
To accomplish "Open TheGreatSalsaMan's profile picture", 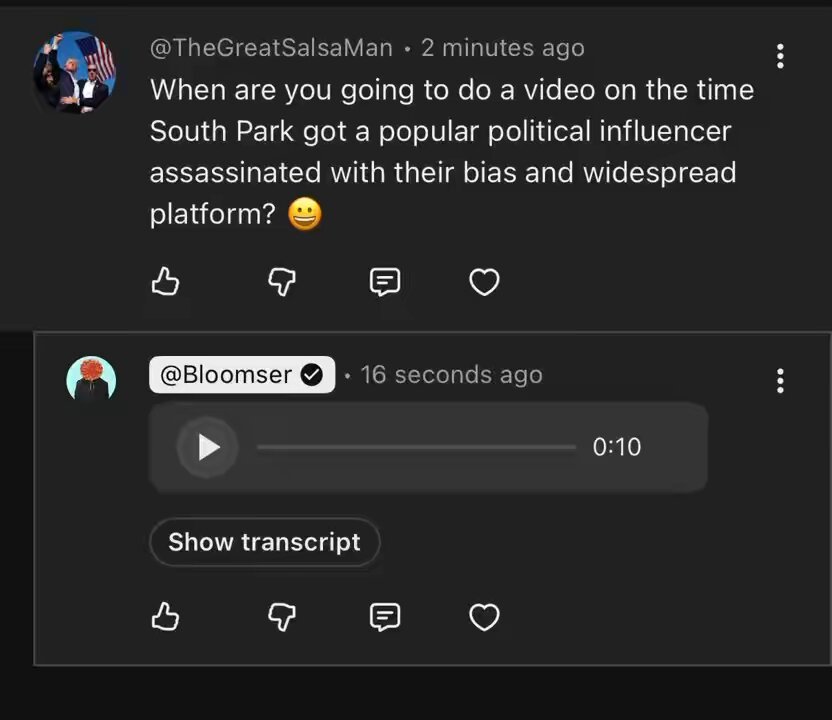I will (74, 72).
